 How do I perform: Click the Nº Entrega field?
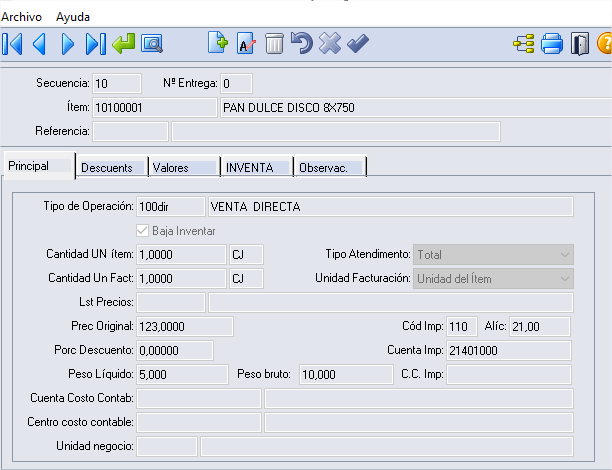237,84
